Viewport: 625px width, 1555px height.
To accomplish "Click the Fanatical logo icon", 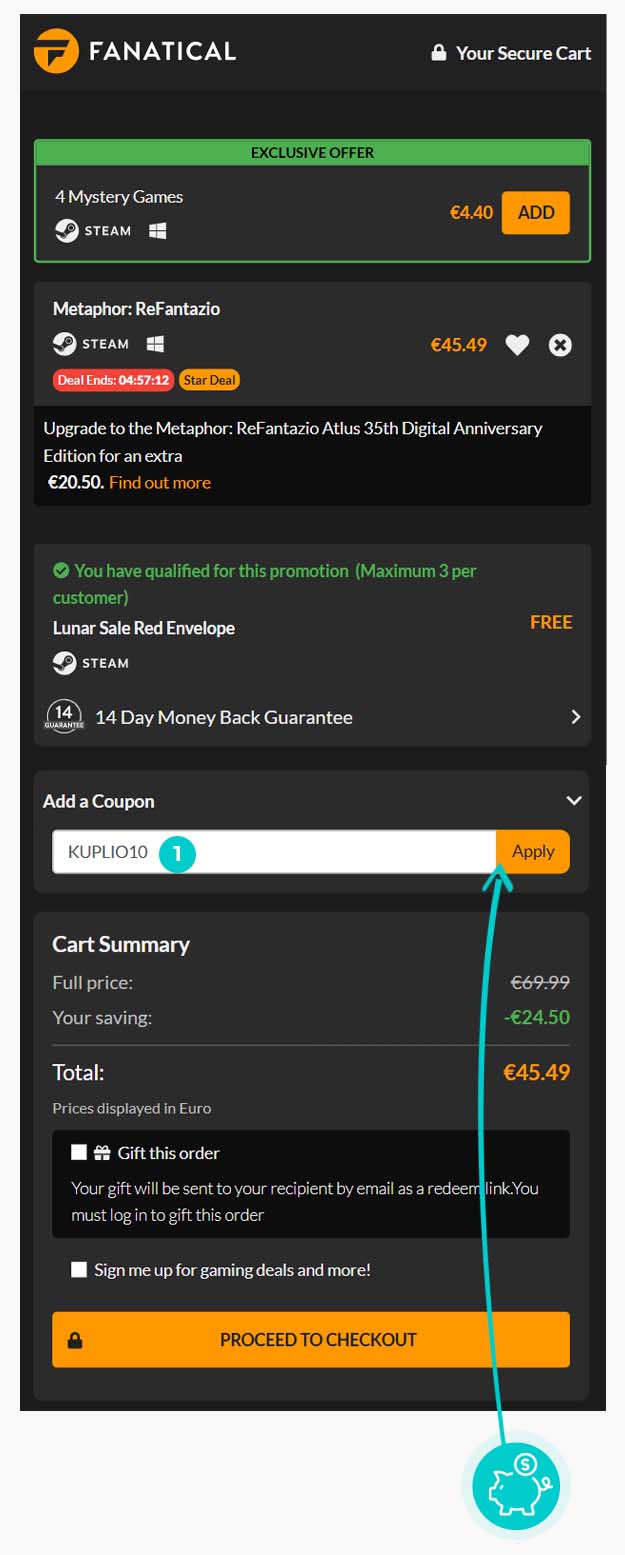I will click(56, 51).
